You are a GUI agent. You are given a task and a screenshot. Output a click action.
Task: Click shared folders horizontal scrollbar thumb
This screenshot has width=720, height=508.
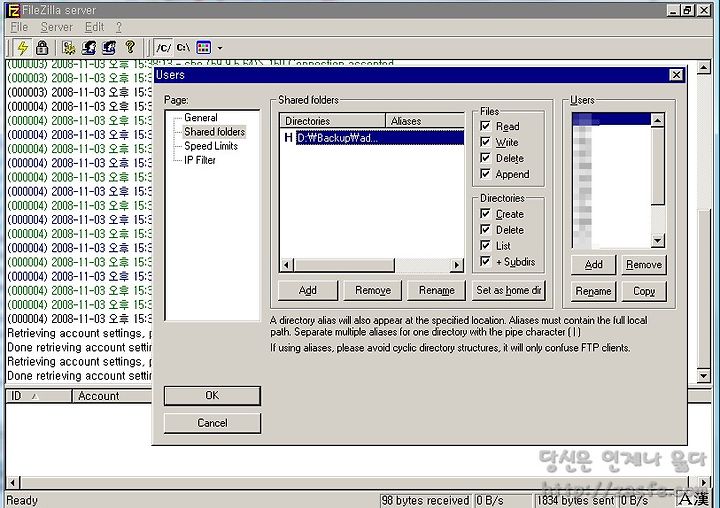pos(344,265)
